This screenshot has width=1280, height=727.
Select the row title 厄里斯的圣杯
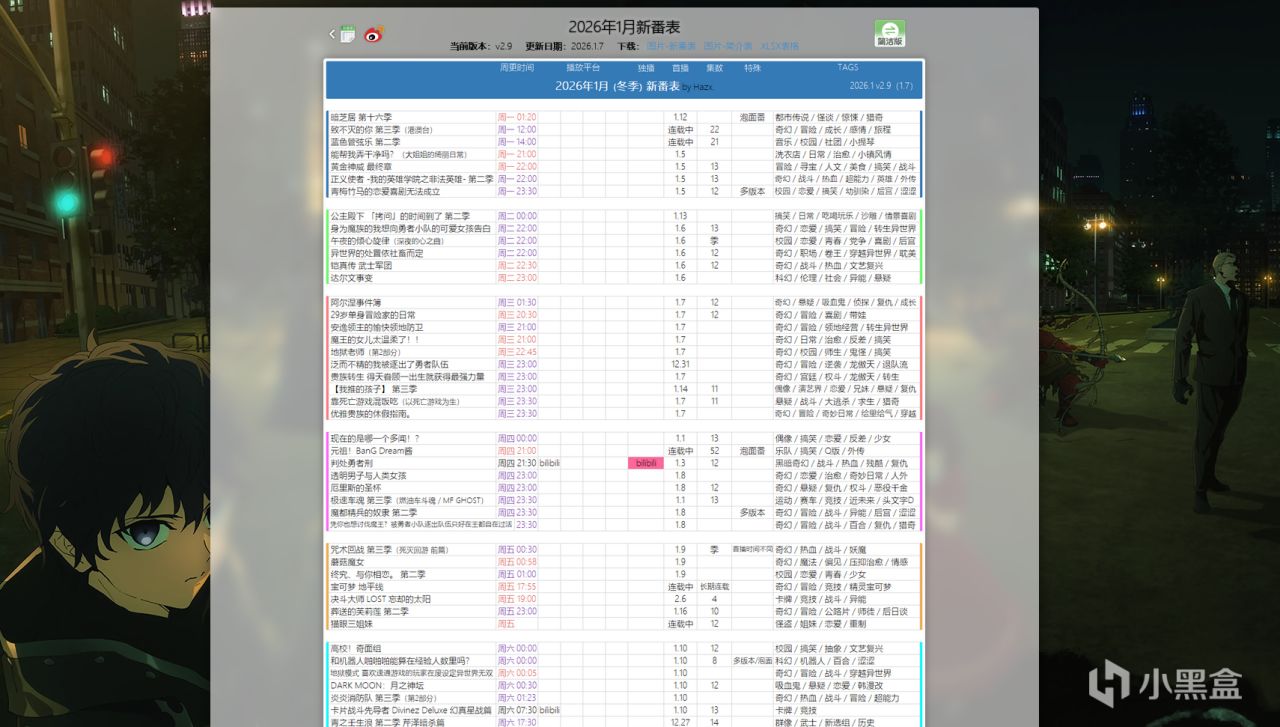pyautogui.click(x=356, y=488)
